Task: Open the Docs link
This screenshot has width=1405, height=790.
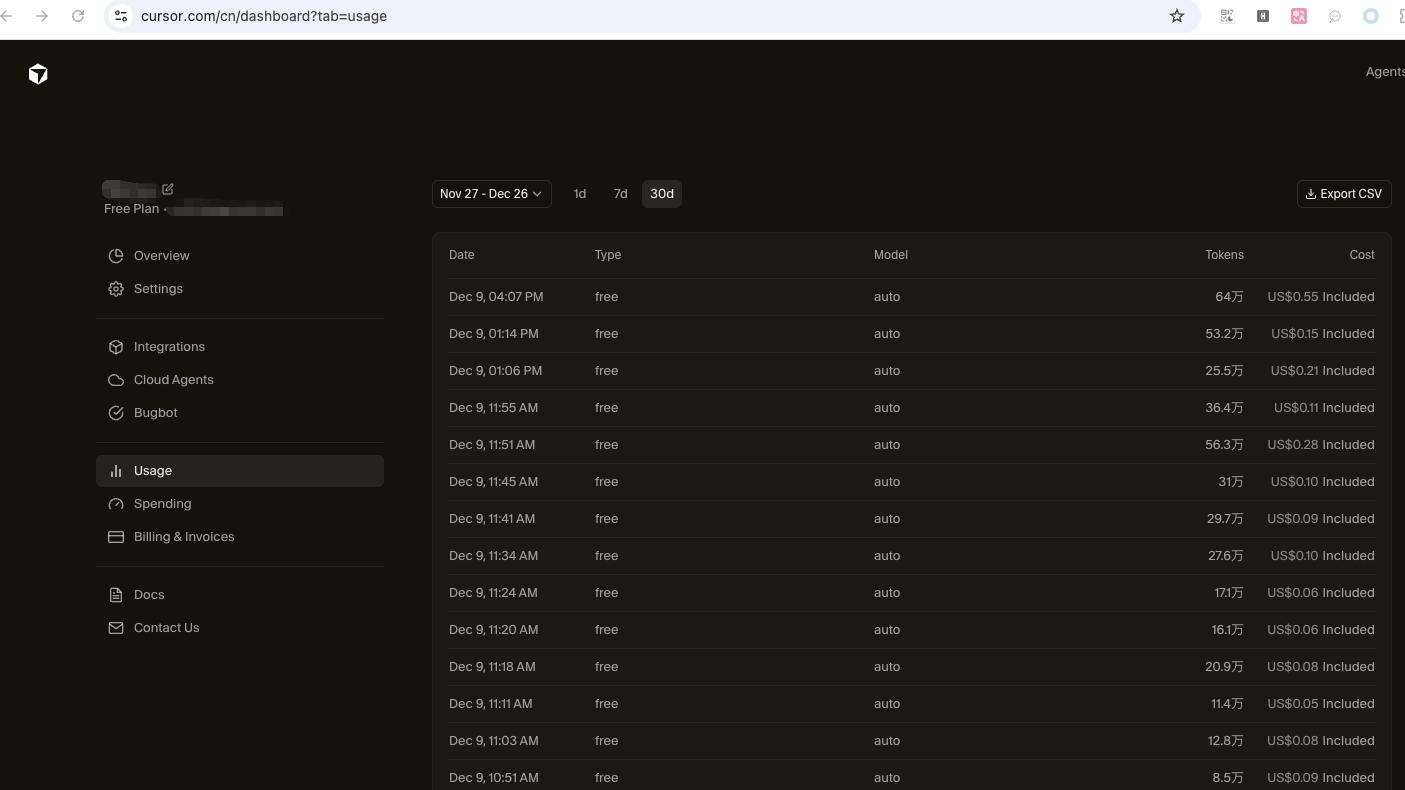Action: [149, 595]
